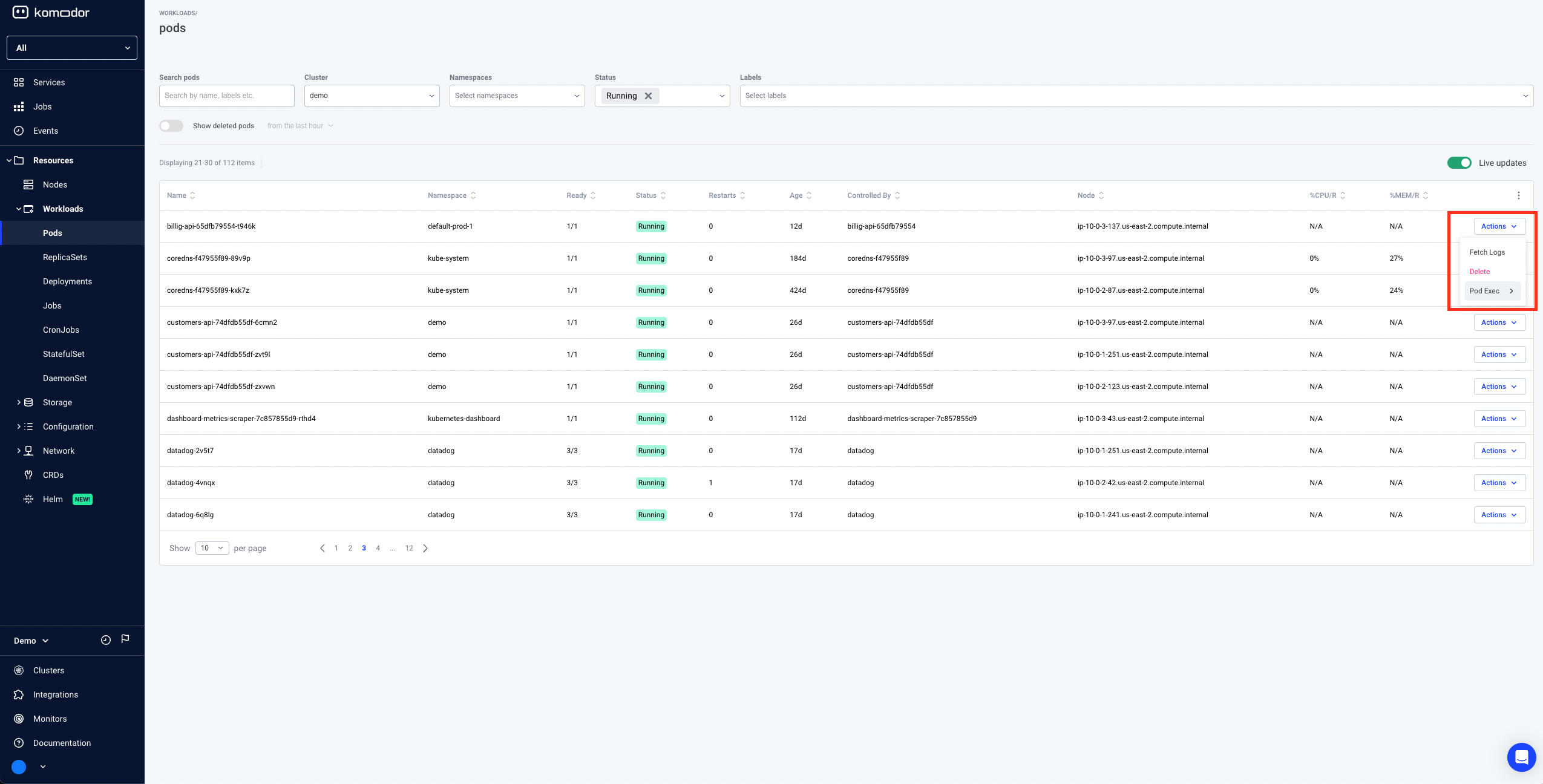
Task: Open Pod Exec submenu
Action: pos(1492,291)
